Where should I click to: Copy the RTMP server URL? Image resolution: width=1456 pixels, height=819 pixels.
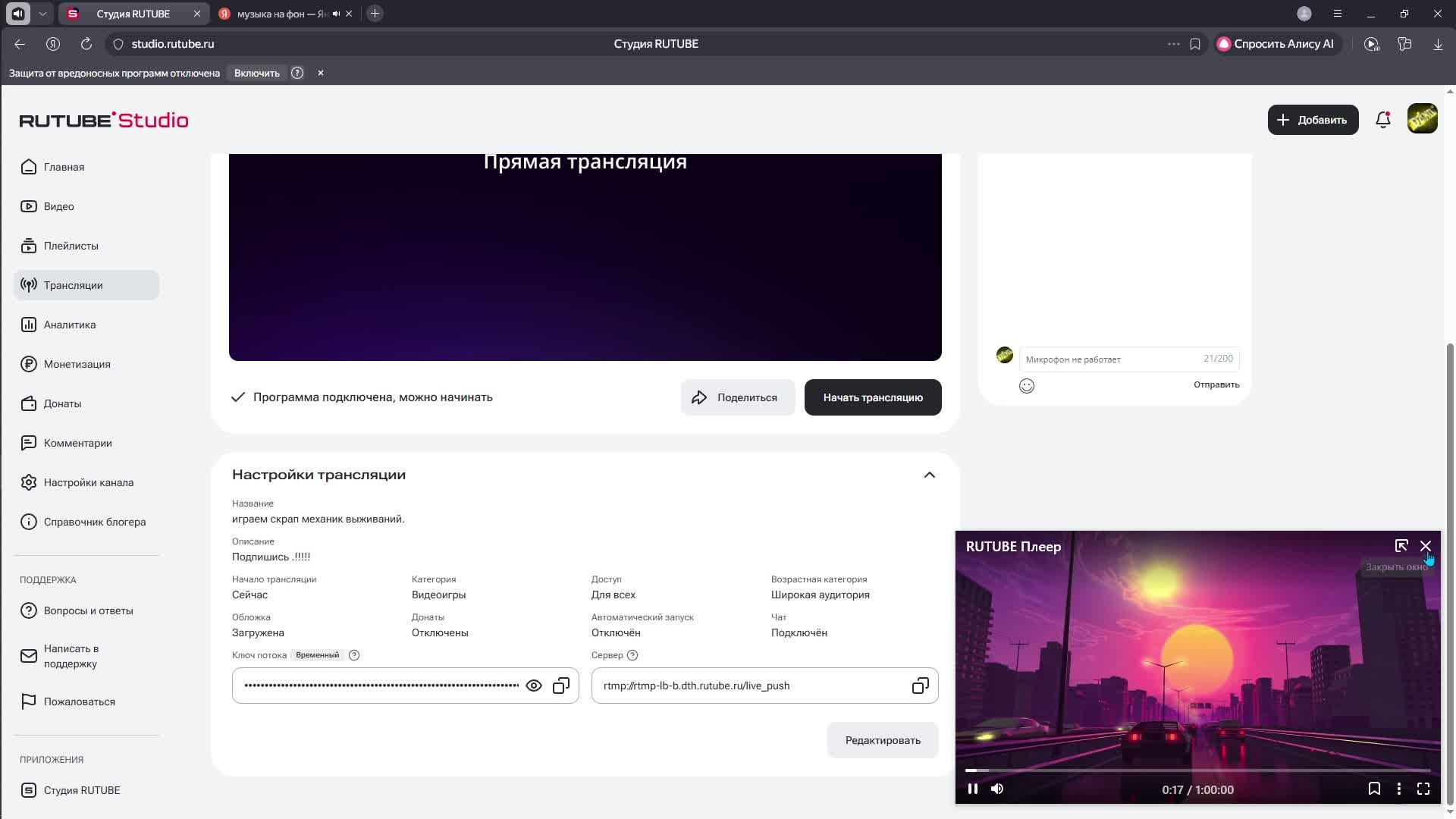point(920,686)
